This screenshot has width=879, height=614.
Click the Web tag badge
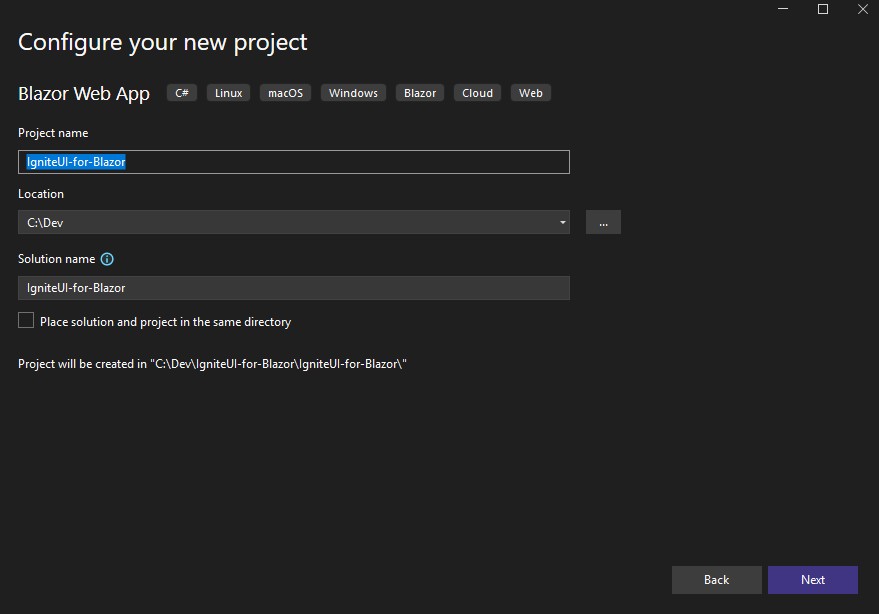pyautogui.click(x=531, y=93)
